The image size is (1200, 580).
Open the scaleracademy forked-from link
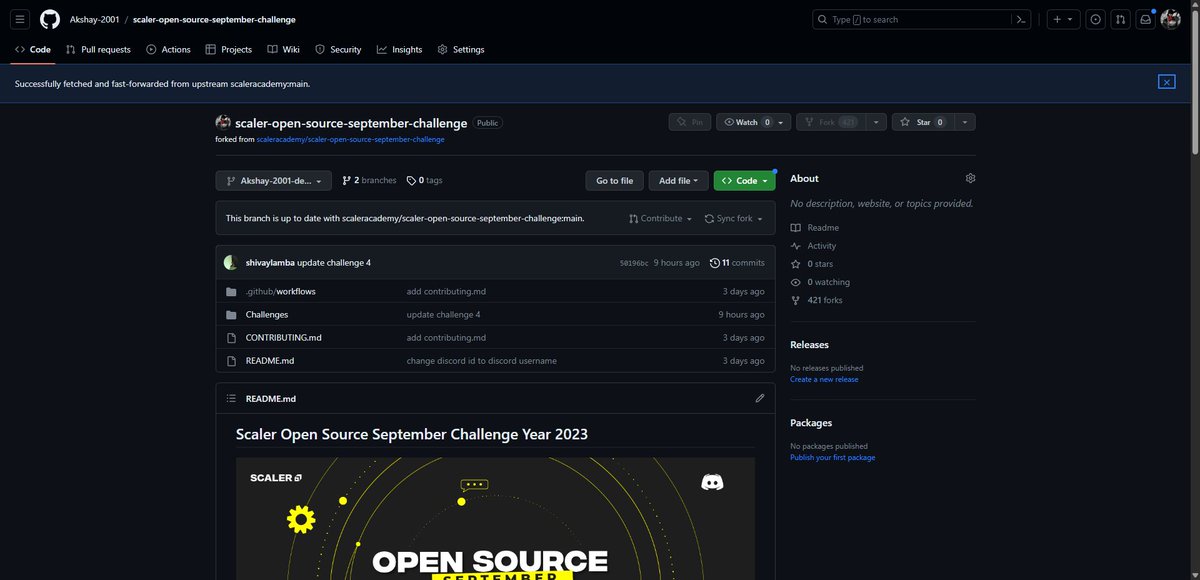pos(350,140)
